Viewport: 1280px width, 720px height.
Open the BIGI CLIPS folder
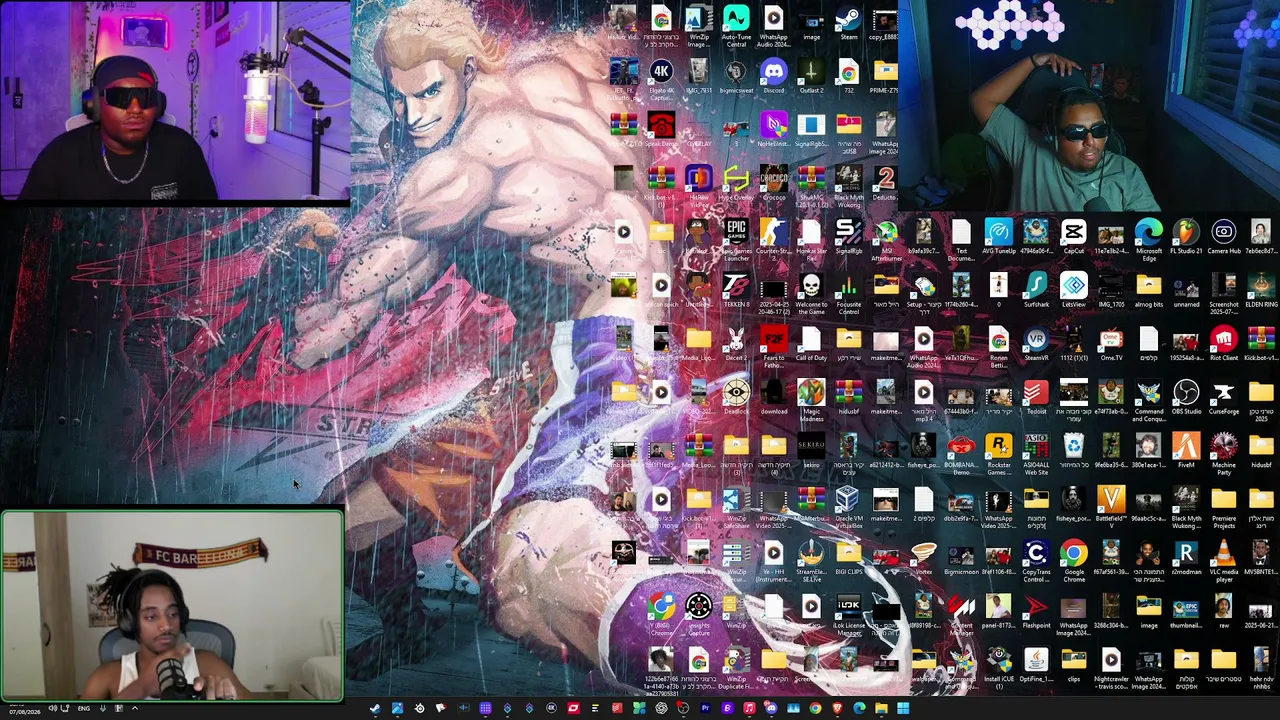(x=848, y=559)
